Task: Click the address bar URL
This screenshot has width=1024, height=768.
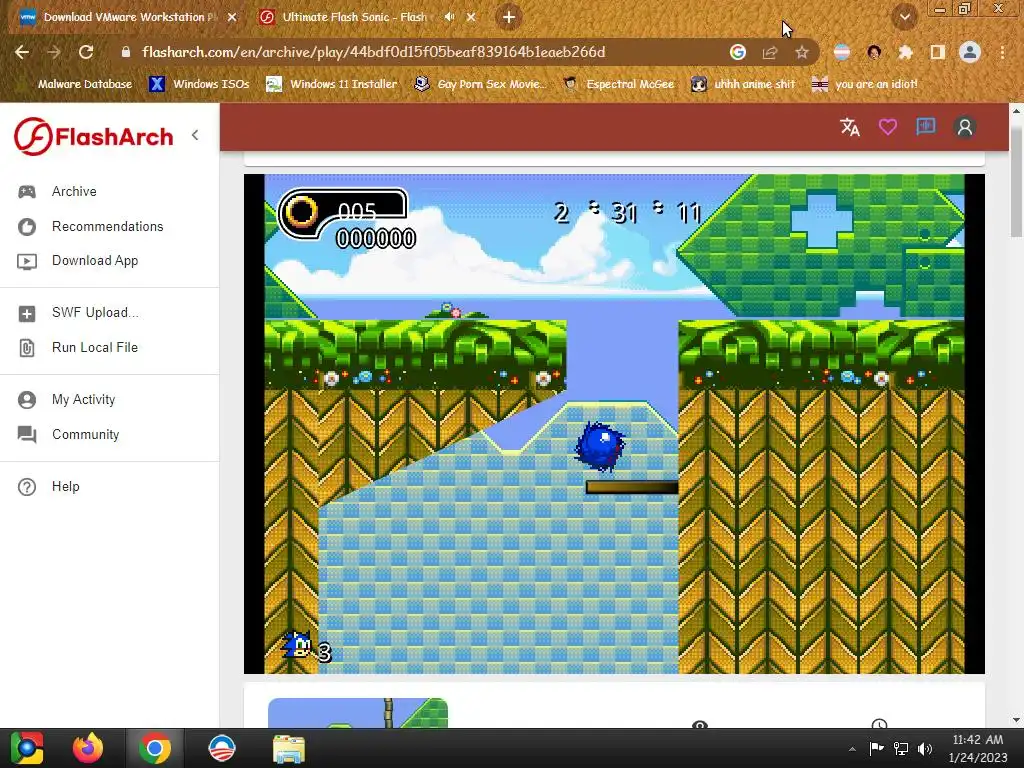Action: 374,52
